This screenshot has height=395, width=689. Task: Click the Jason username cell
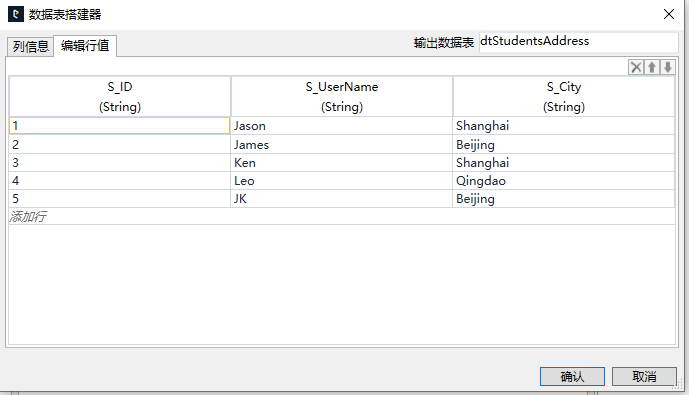tap(342, 126)
